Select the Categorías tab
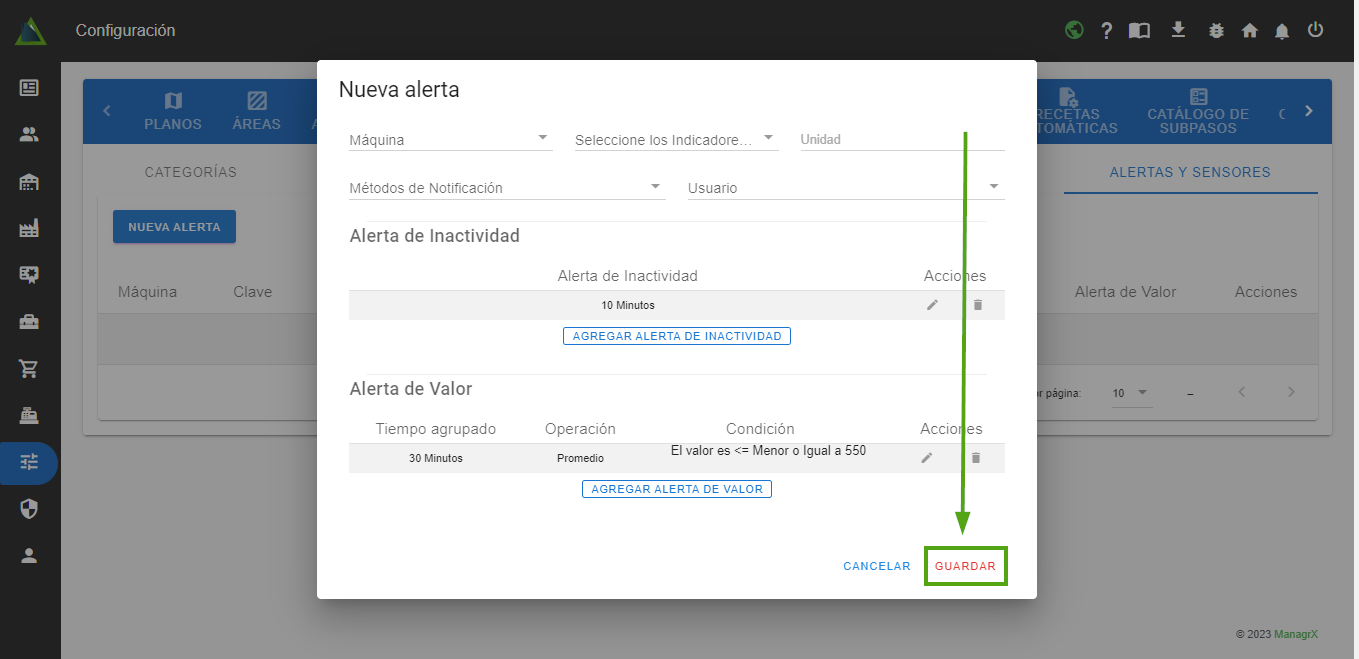Image resolution: width=1359 pixels, height=659 pixels. [x=191, y=172]
